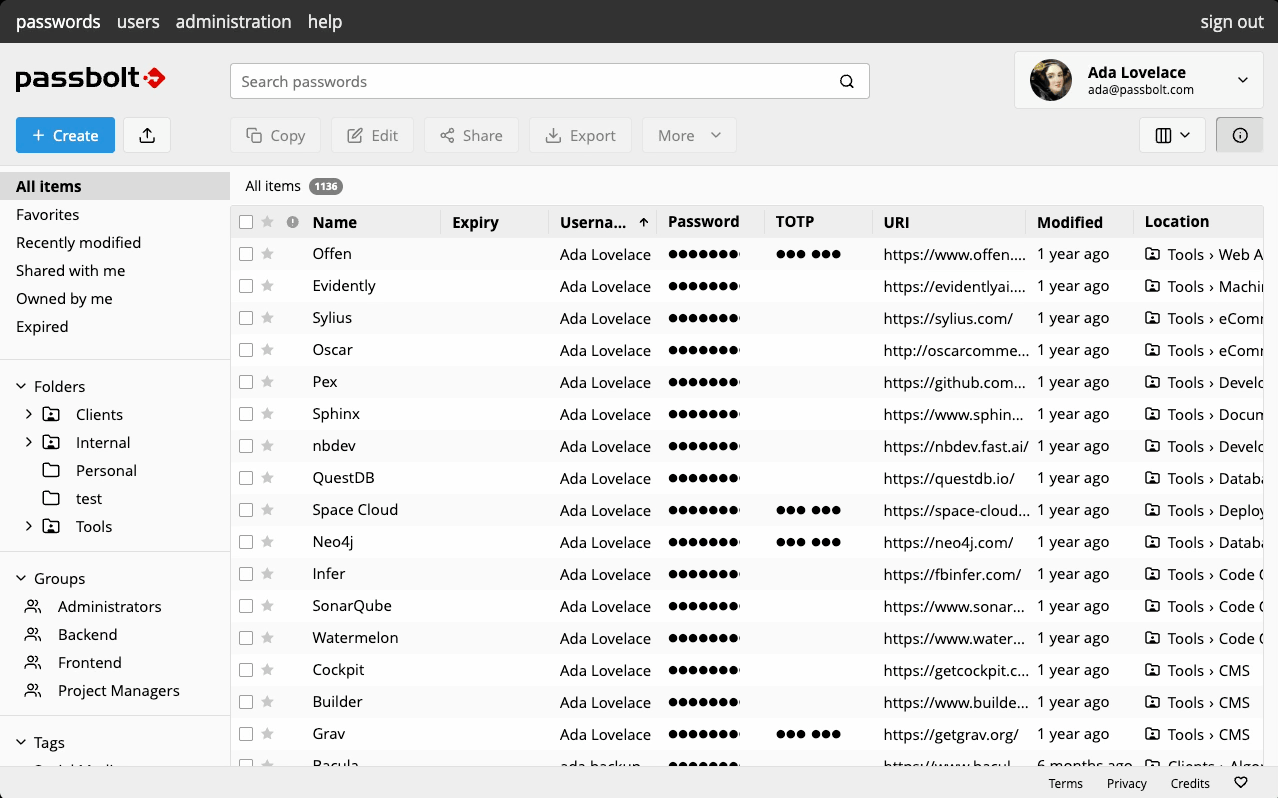The width and height of the screenshot is (1278, 798).
Task: Check the Evidently row checkbox
Action: click(246, 286)
